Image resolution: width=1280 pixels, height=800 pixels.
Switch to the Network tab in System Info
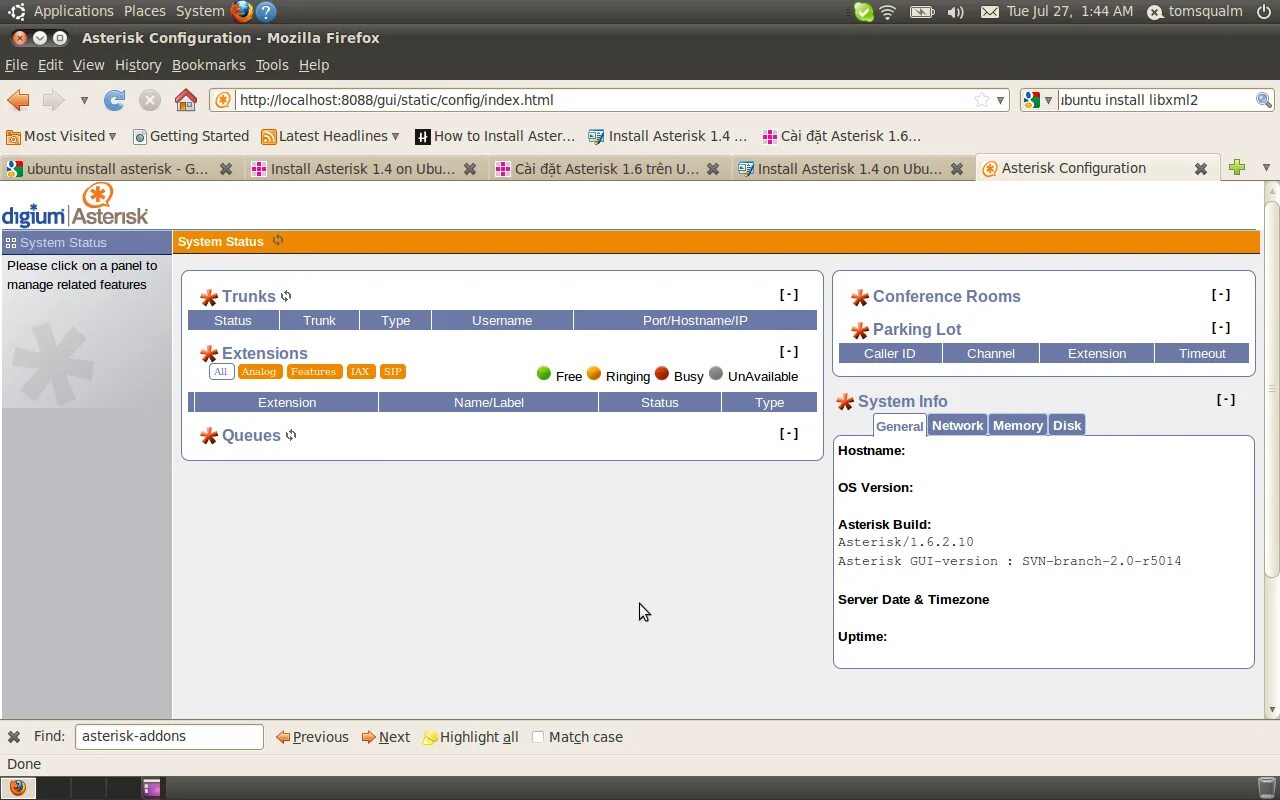957,425
